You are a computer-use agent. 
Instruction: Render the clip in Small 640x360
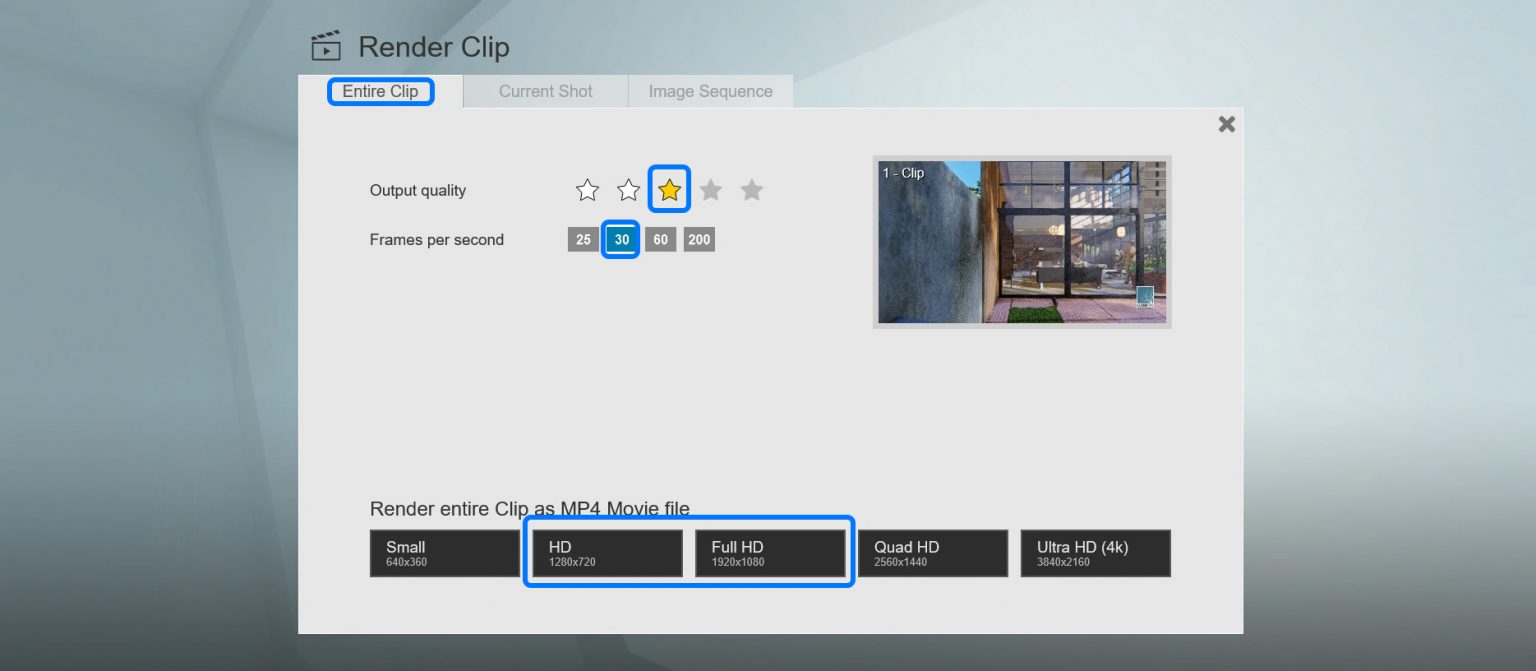point(444,553)
